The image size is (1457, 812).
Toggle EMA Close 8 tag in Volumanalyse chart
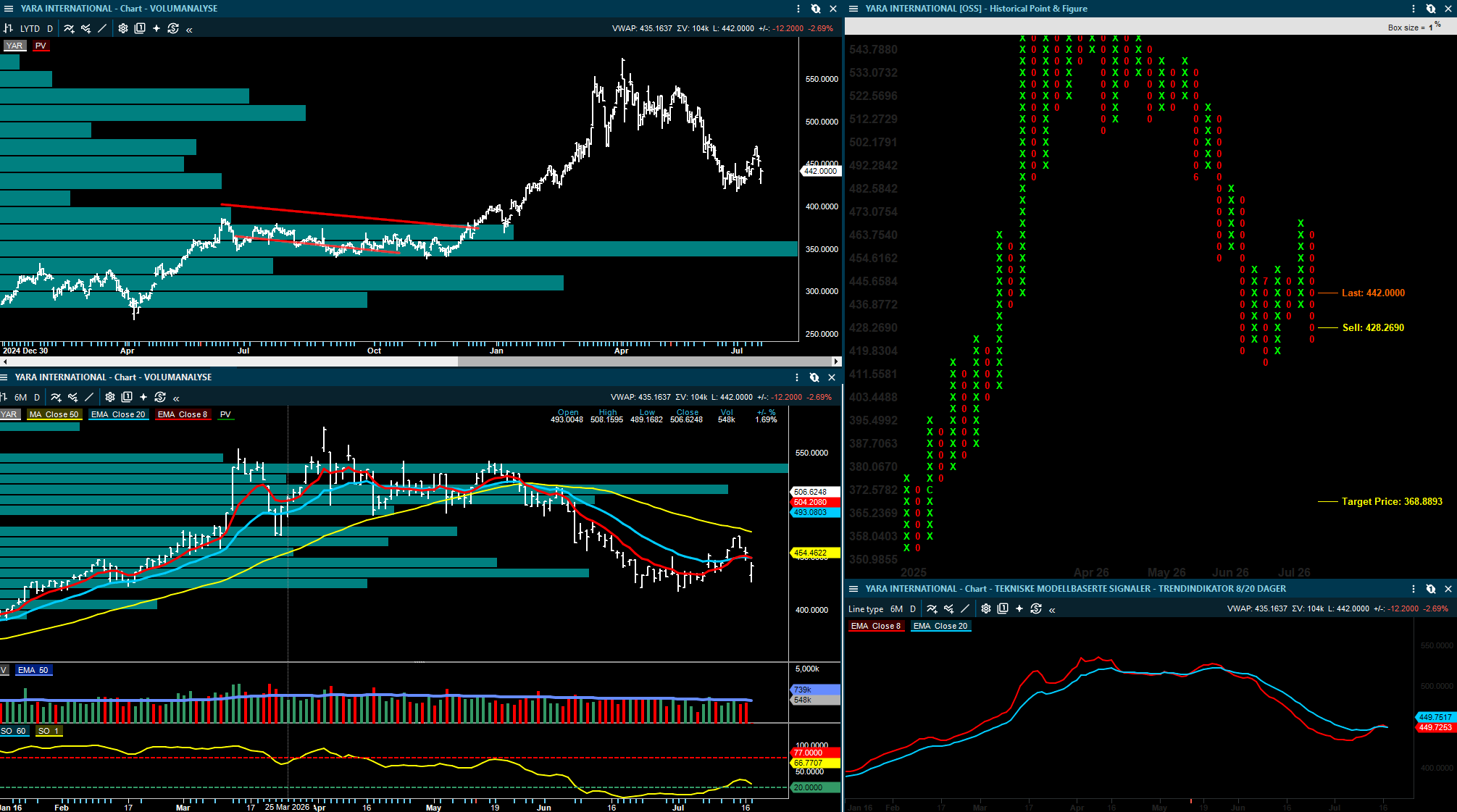(x=183, y=414)
